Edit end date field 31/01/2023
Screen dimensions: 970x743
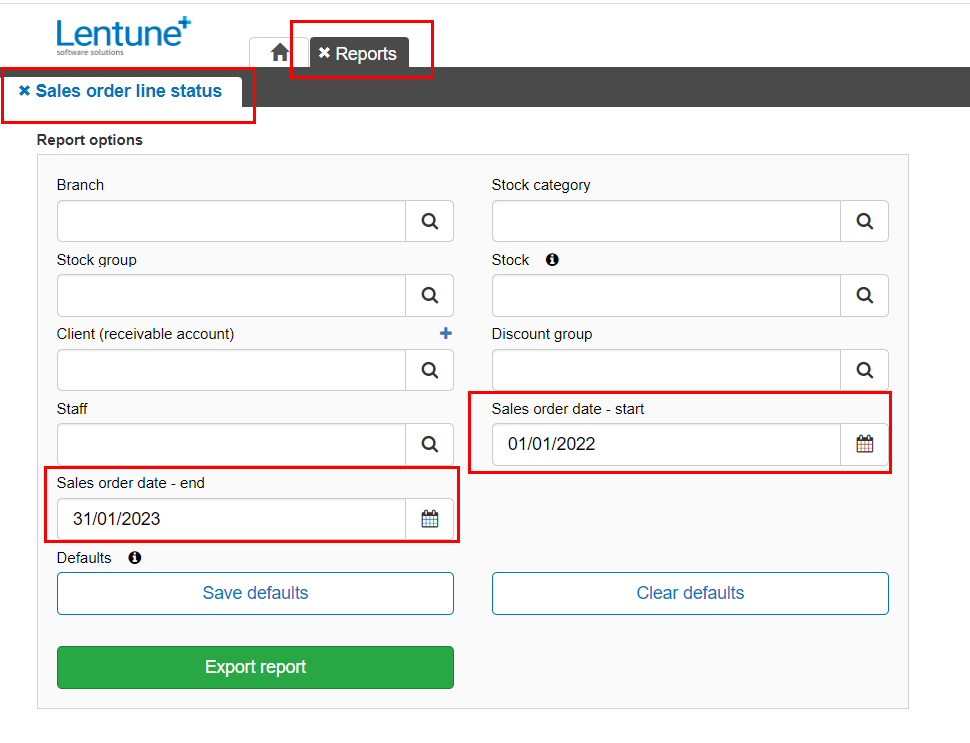pos(231,518)
